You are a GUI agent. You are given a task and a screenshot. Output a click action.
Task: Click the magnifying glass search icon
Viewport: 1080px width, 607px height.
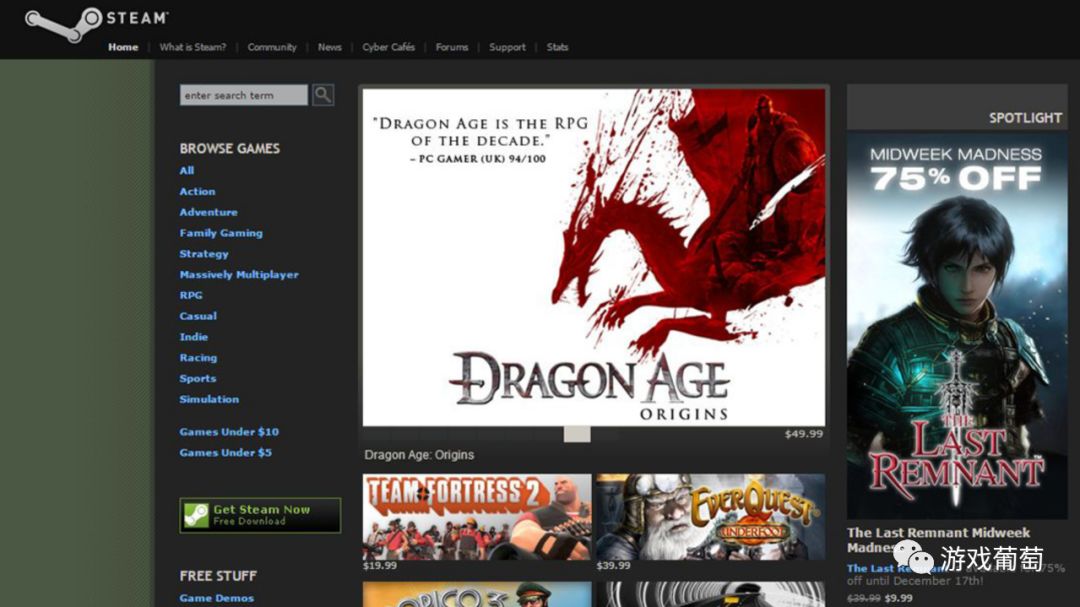[x=321, y=94]
